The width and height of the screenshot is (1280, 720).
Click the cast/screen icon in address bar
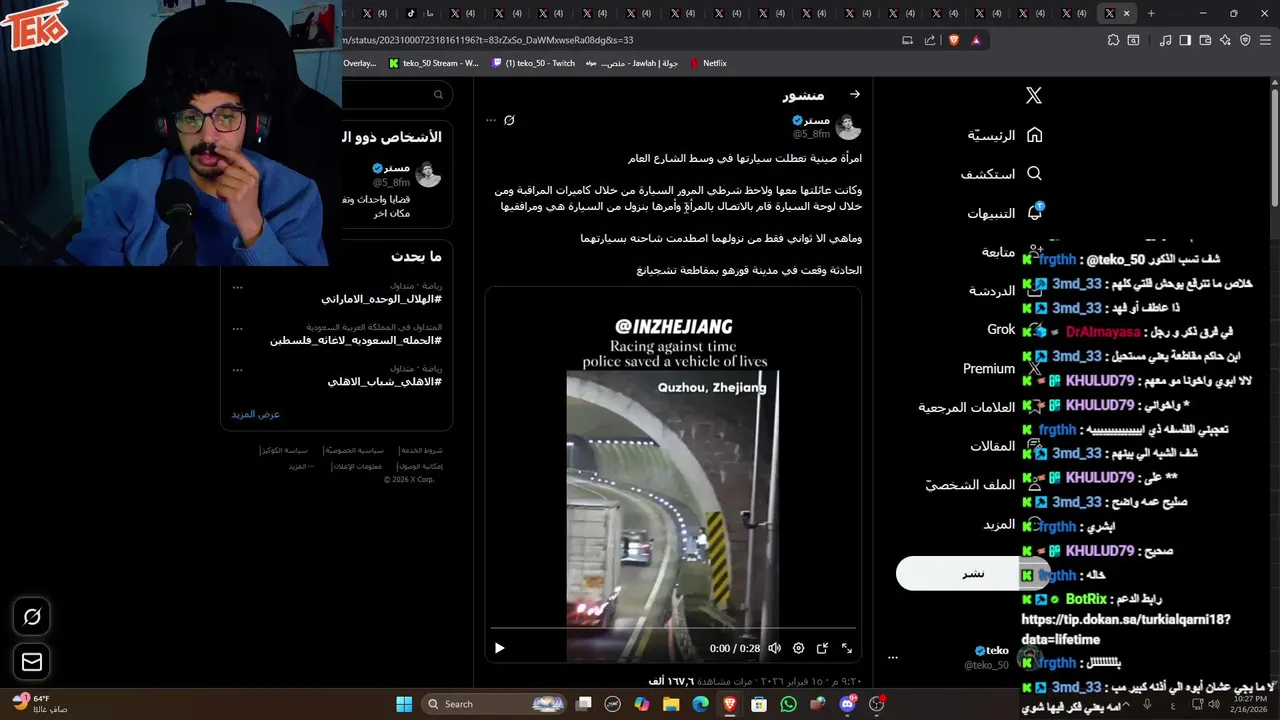pyautogui.click(x=907, y=40)
